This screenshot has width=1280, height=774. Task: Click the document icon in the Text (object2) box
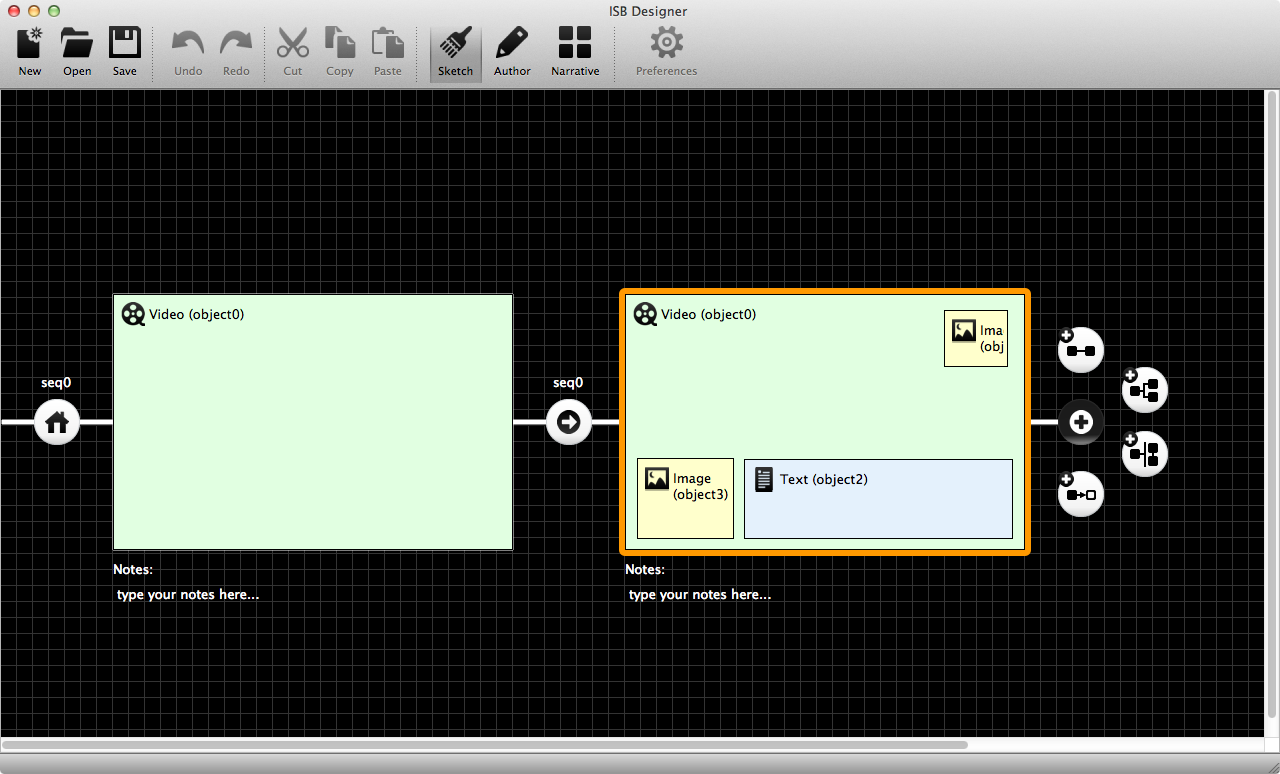point(764,479)
